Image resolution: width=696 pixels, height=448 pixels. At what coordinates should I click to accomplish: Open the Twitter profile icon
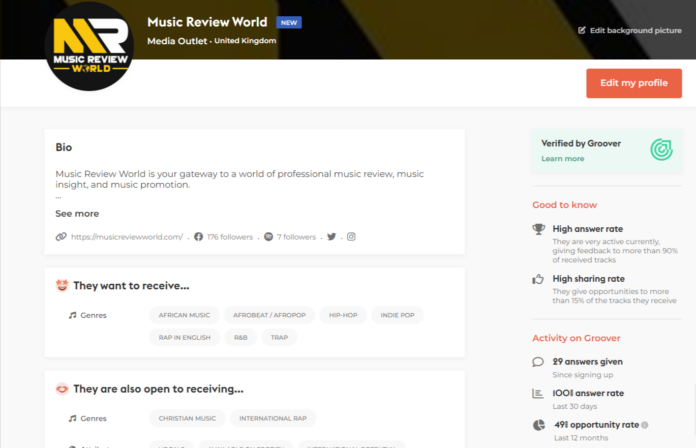tap(331, 237)
